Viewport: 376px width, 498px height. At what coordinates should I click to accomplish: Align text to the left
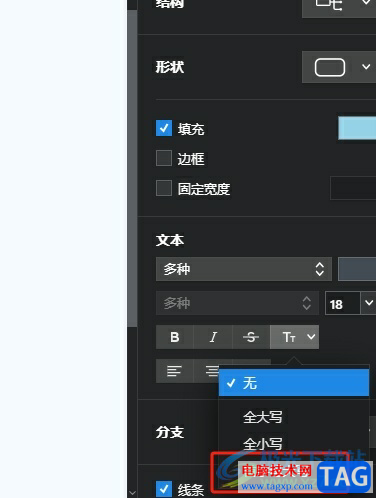pyautogui.click(x=175, y=371)
